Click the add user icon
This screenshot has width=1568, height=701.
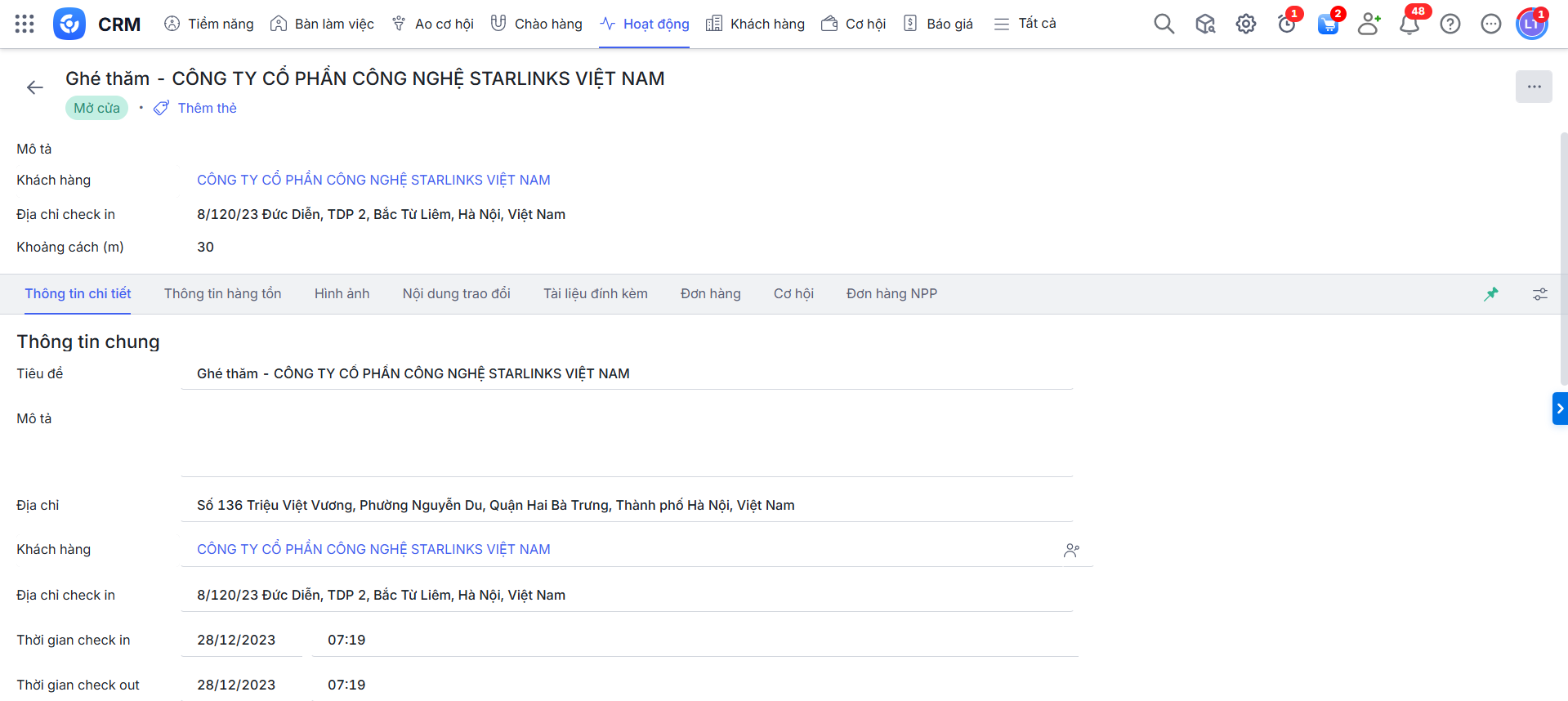coord(1368,24)
